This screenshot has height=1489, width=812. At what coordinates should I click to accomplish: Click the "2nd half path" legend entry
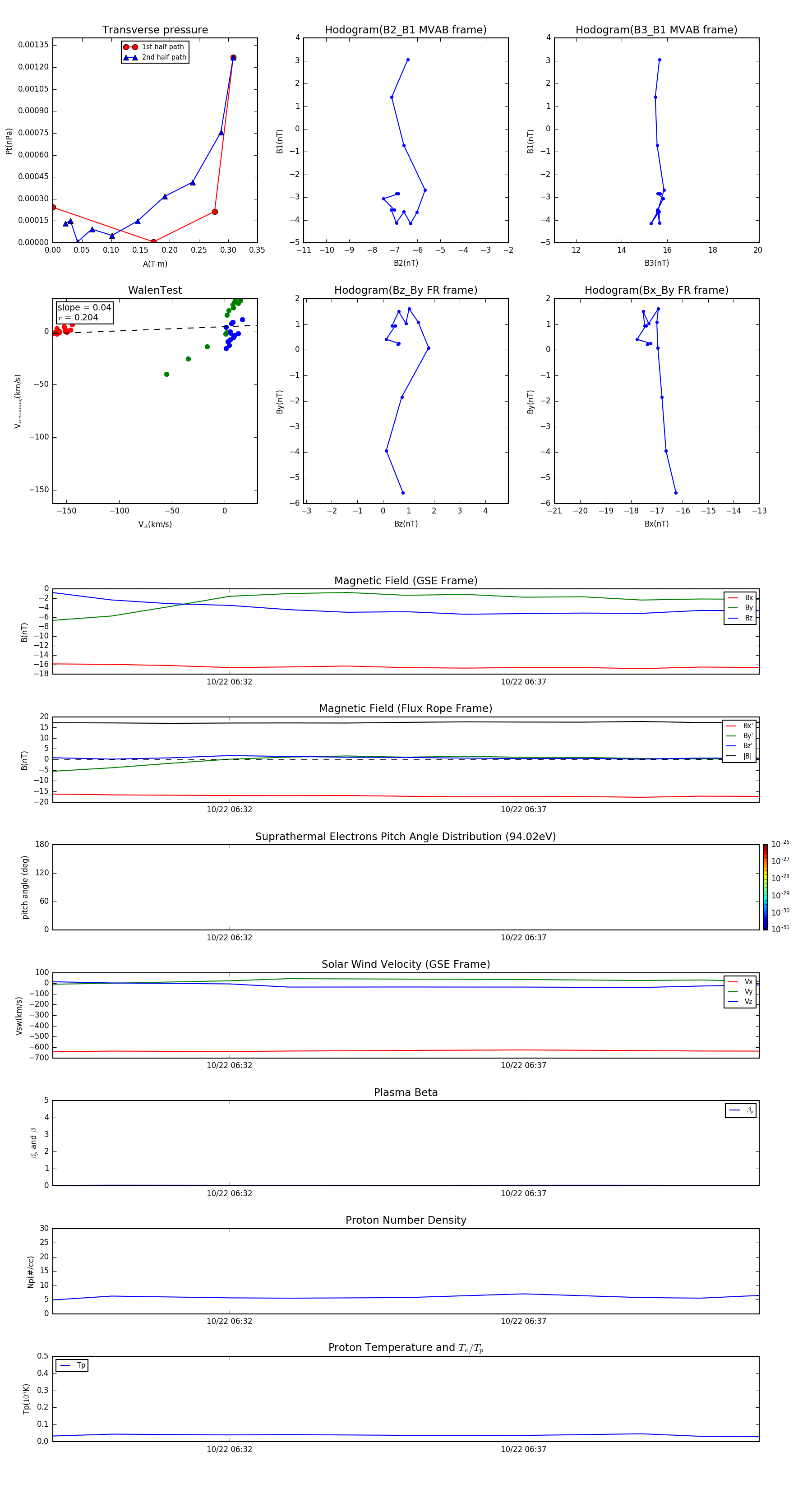coord(154,57)
